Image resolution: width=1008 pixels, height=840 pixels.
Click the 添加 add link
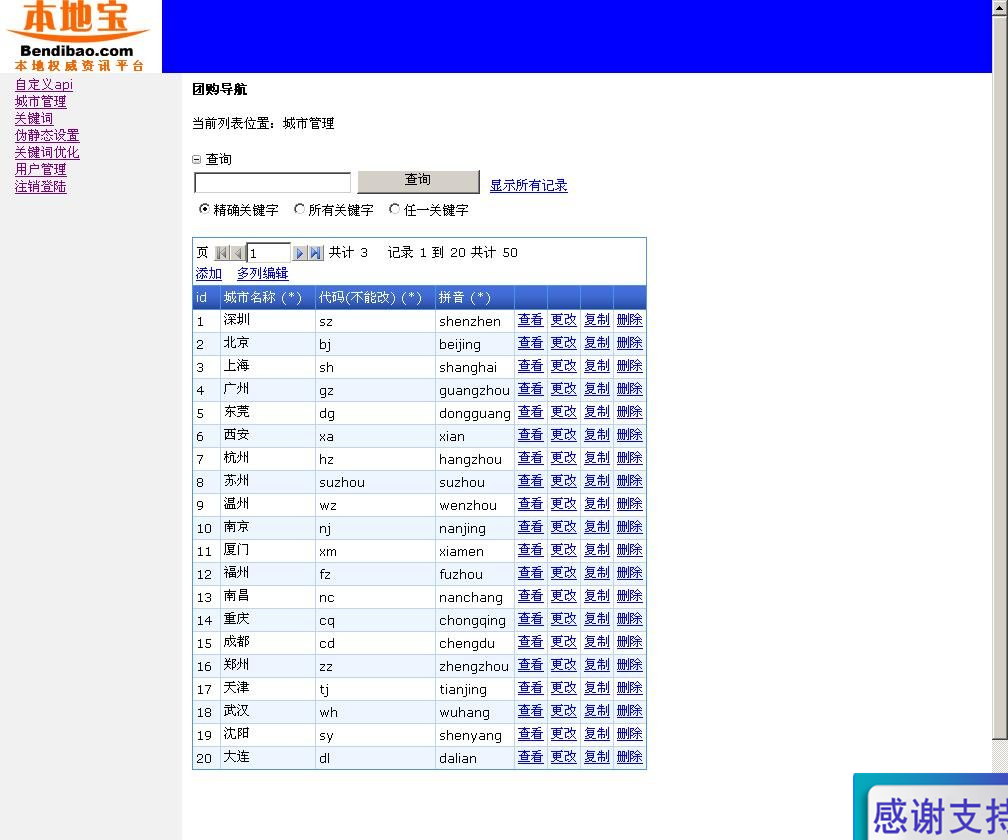[x=208, y=274]
